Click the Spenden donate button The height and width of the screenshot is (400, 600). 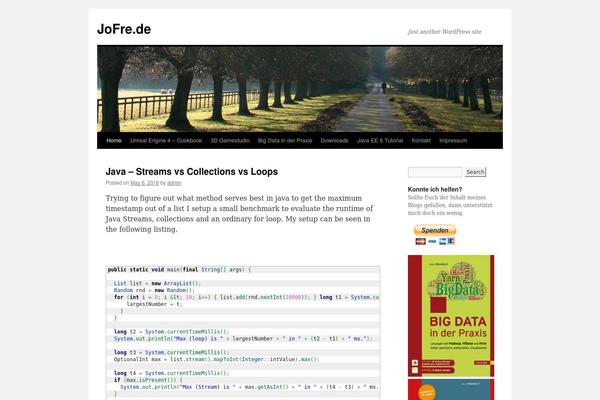[x=435, y=230]
